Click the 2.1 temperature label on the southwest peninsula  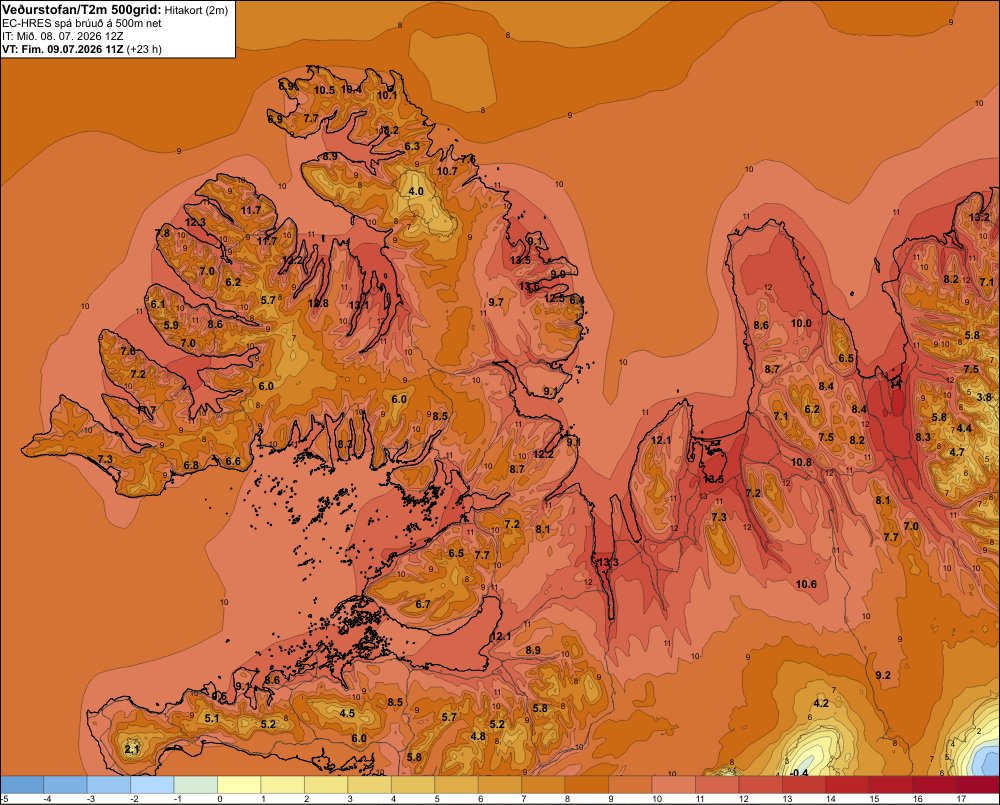(x=132, y=749)
